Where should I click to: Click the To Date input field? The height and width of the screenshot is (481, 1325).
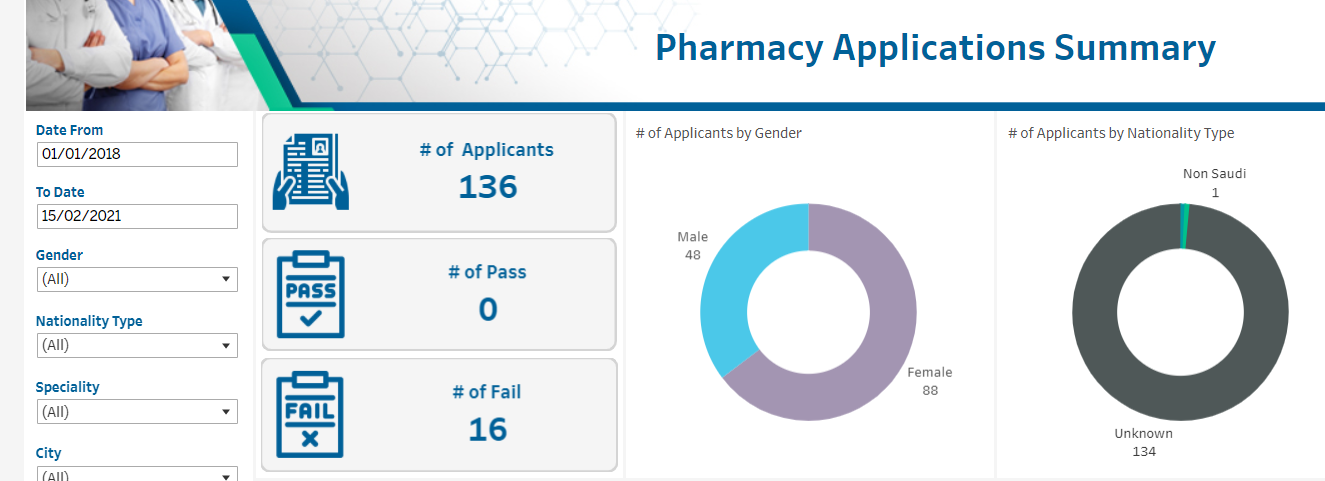[x=137, y=216]
